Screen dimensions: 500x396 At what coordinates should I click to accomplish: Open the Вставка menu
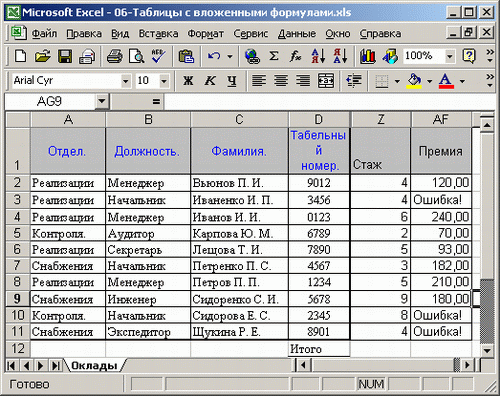[x=158, y=33]
